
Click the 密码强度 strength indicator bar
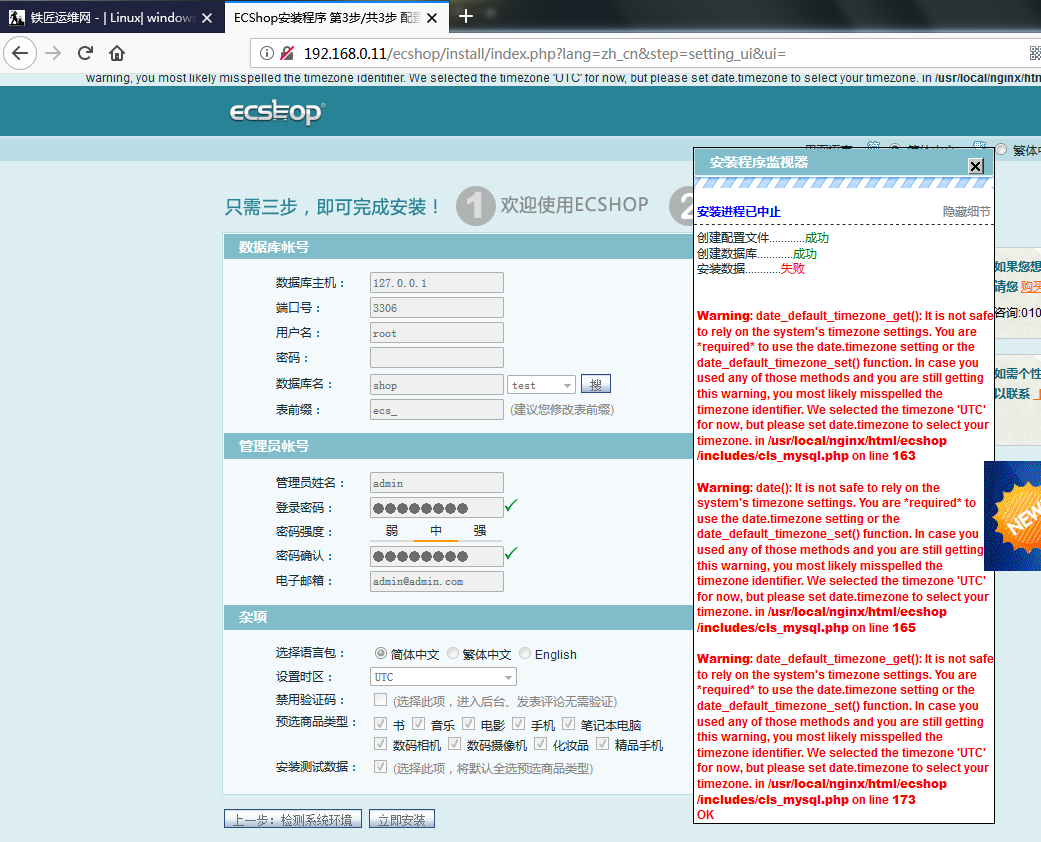pyautogui.click(x=436, y=532)
